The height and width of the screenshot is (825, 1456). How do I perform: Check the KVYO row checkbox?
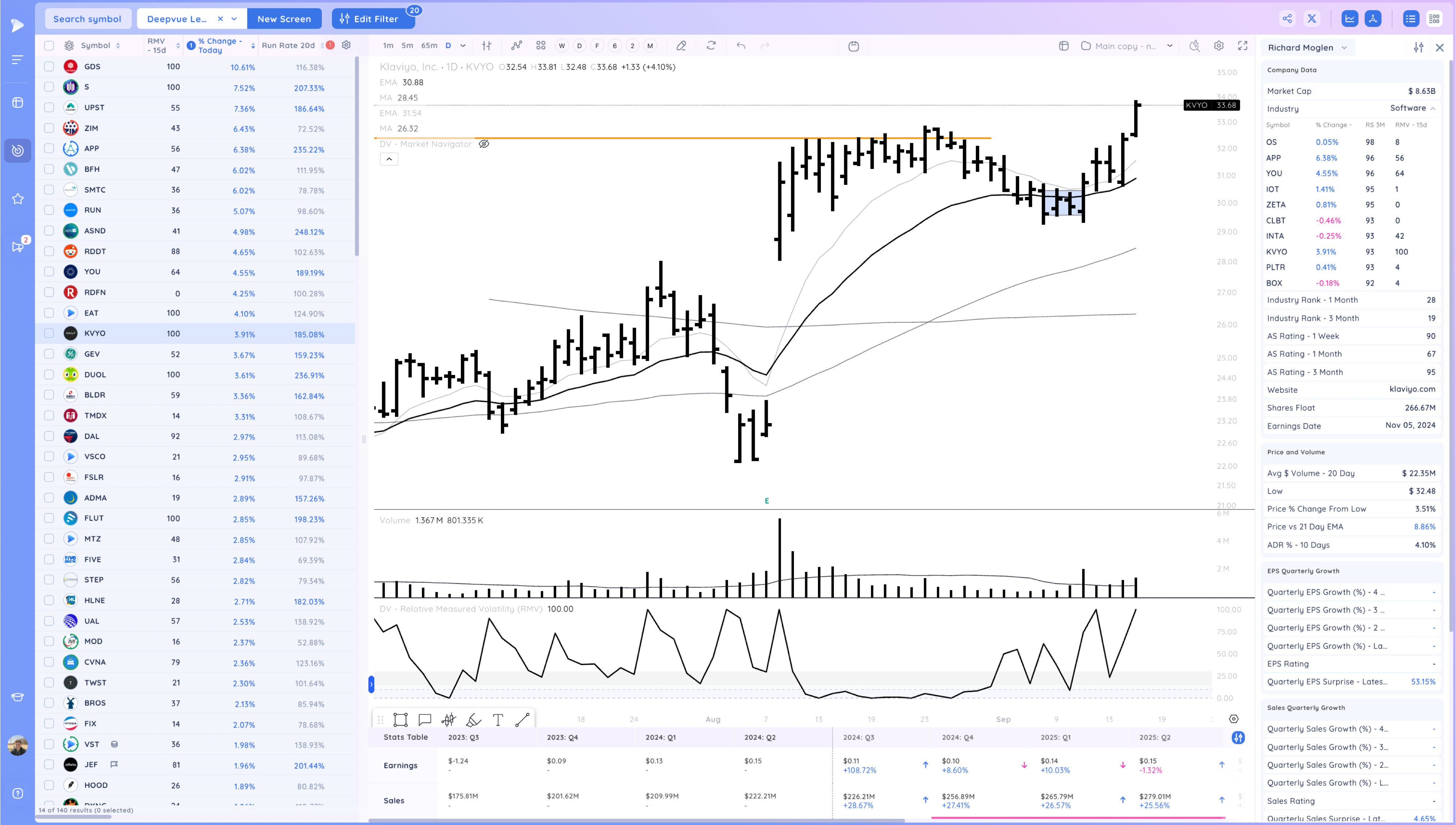(49, 333)
